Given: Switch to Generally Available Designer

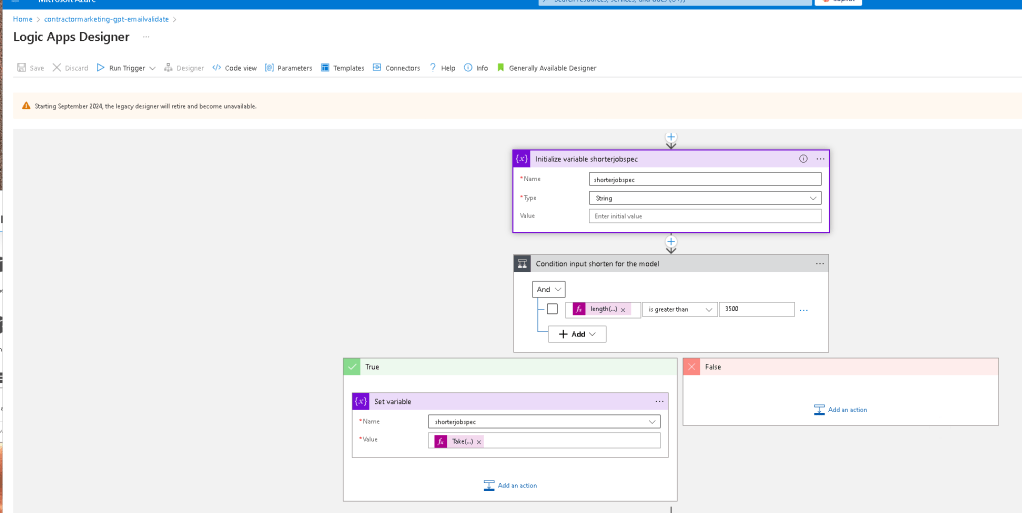Looking at the screenshot, I should (x=546, y=68).
